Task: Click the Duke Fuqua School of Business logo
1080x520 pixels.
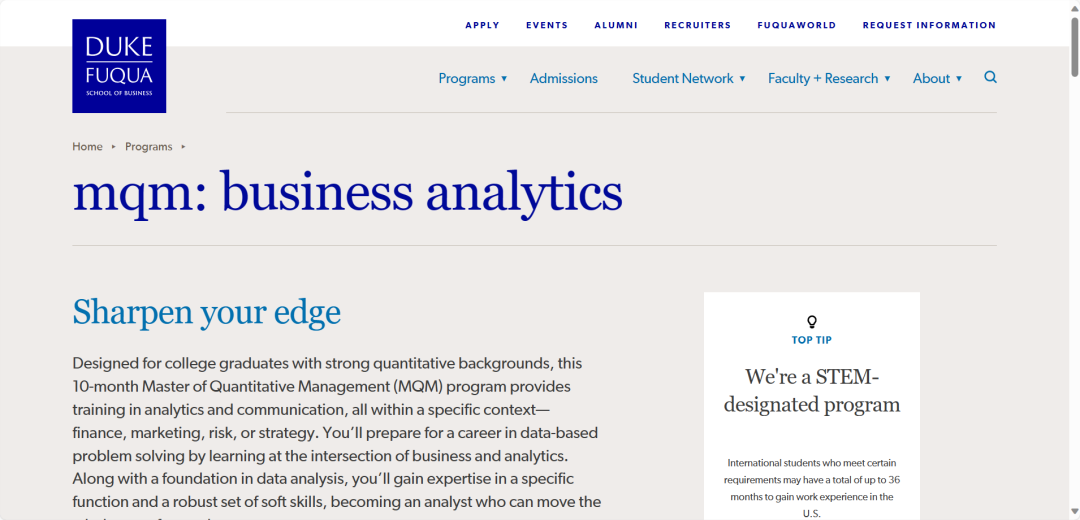Action: pos(119,66)
